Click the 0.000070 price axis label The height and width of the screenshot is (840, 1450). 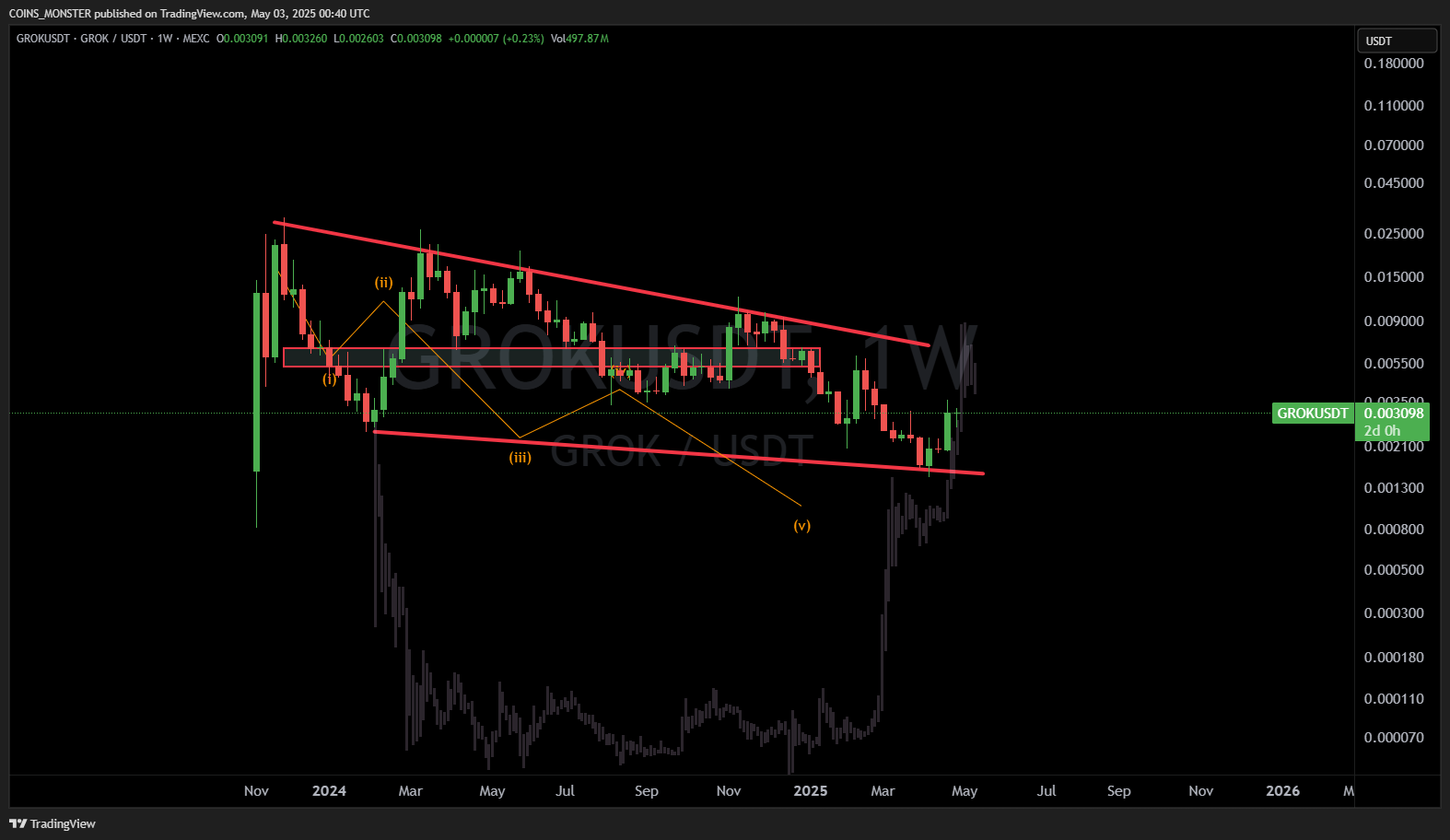click(1394, 738)
